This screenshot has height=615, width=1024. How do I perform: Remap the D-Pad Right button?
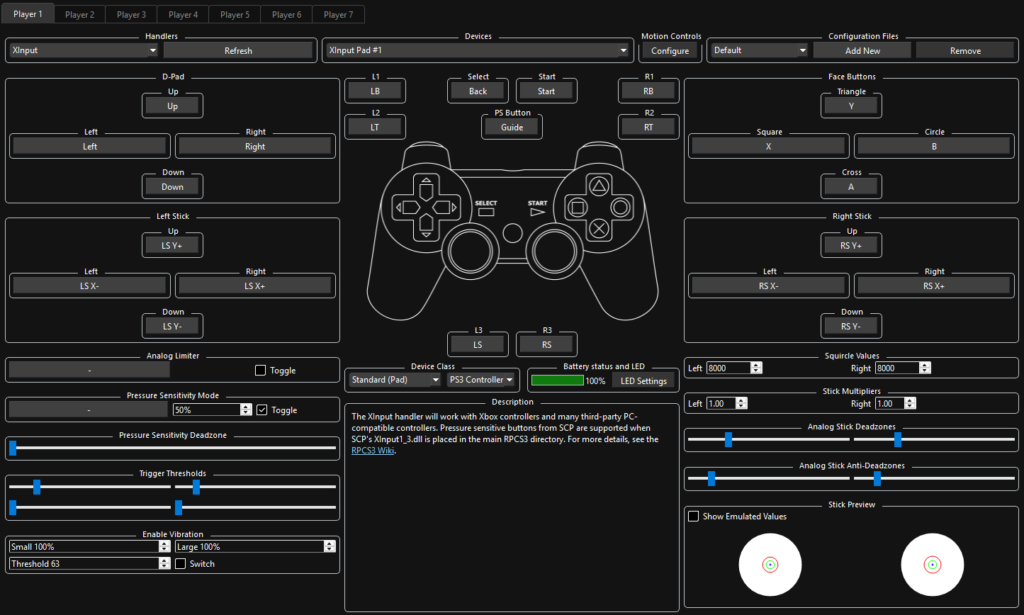[255, 146]
